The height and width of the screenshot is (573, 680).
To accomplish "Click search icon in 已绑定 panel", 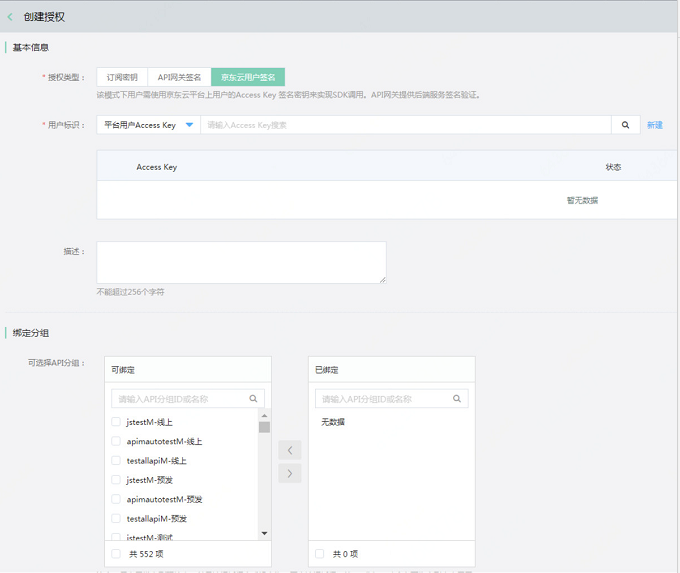I will pyautogui.click(x=457, y=399).
